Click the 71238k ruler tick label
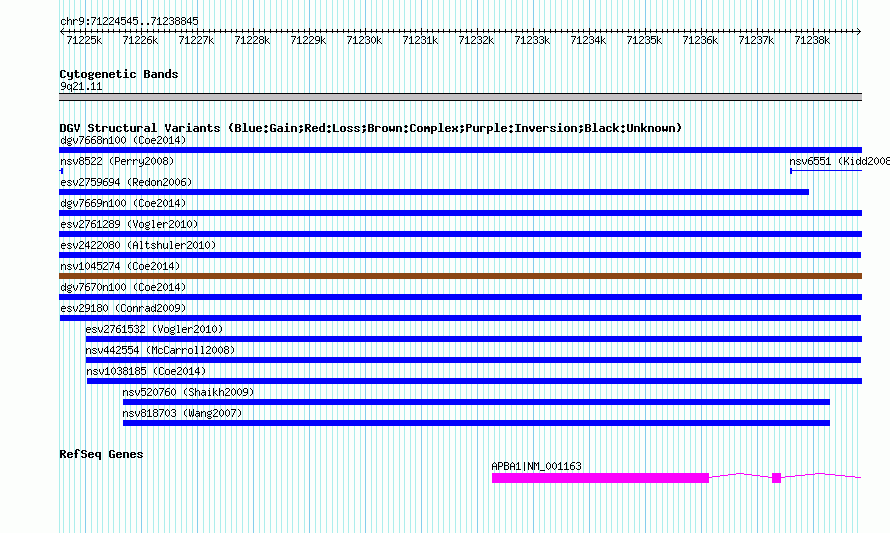 click(812, 40)
